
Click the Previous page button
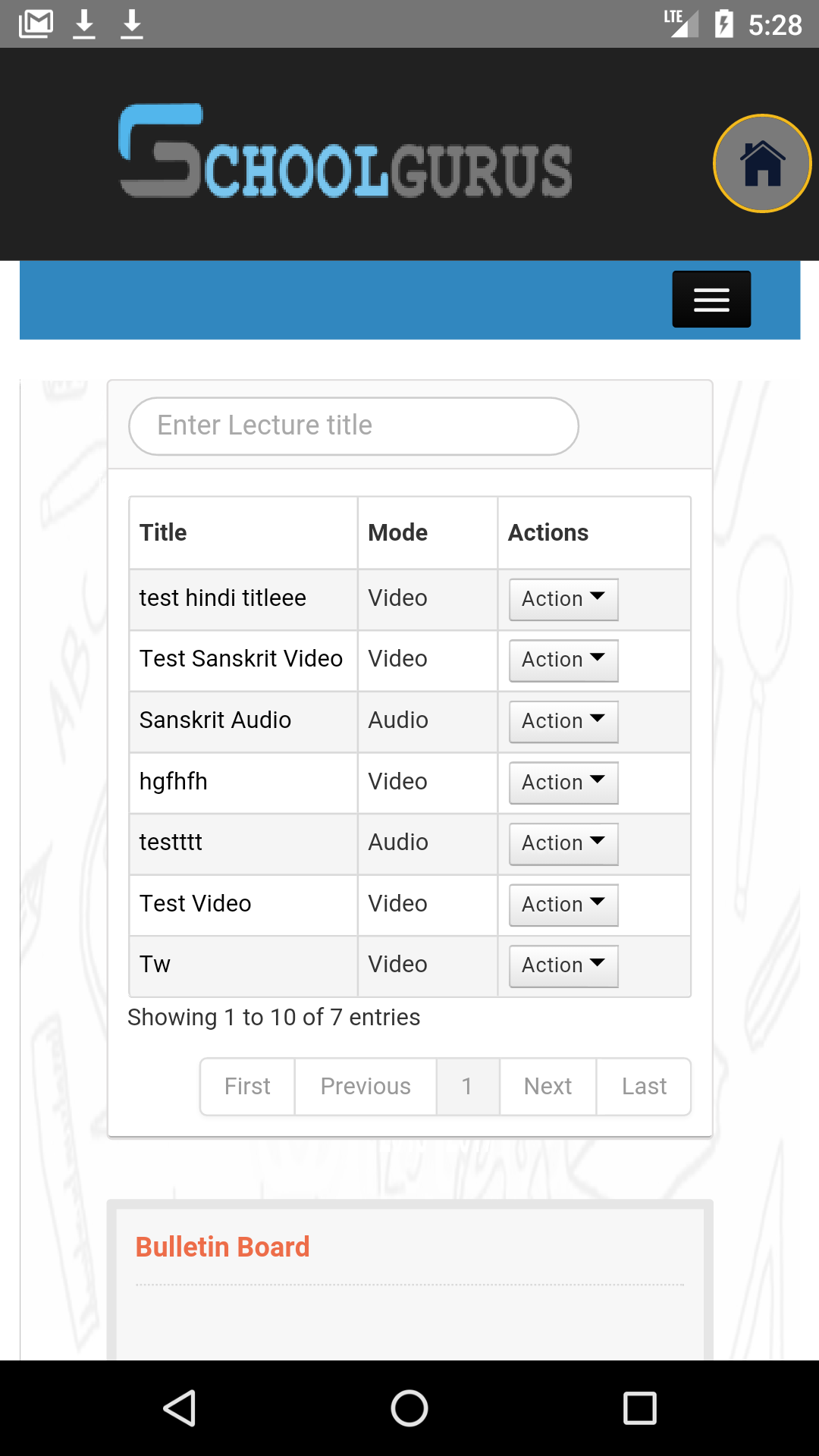[x=366, y=1087]
